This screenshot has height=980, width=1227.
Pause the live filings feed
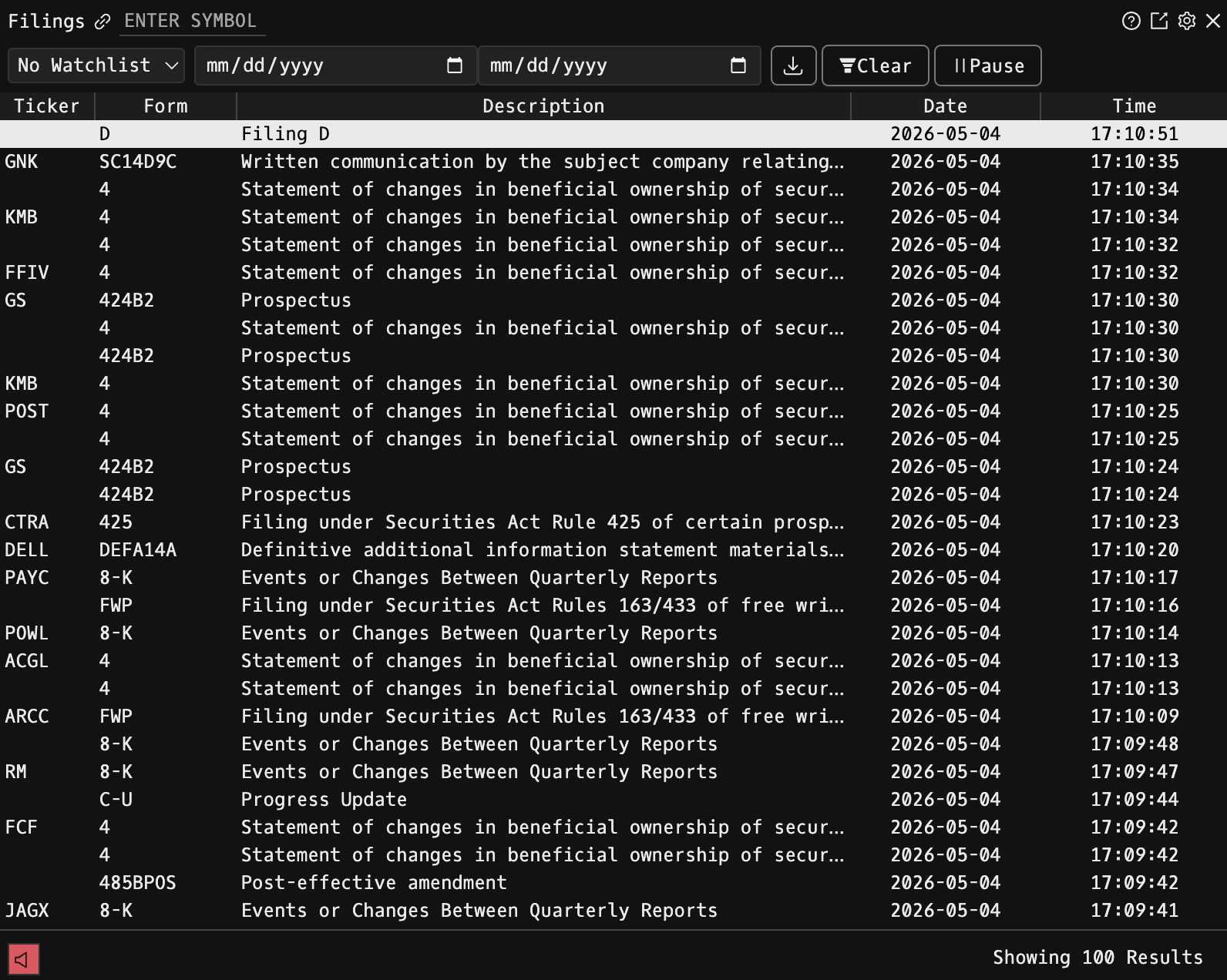coord(987,65)
